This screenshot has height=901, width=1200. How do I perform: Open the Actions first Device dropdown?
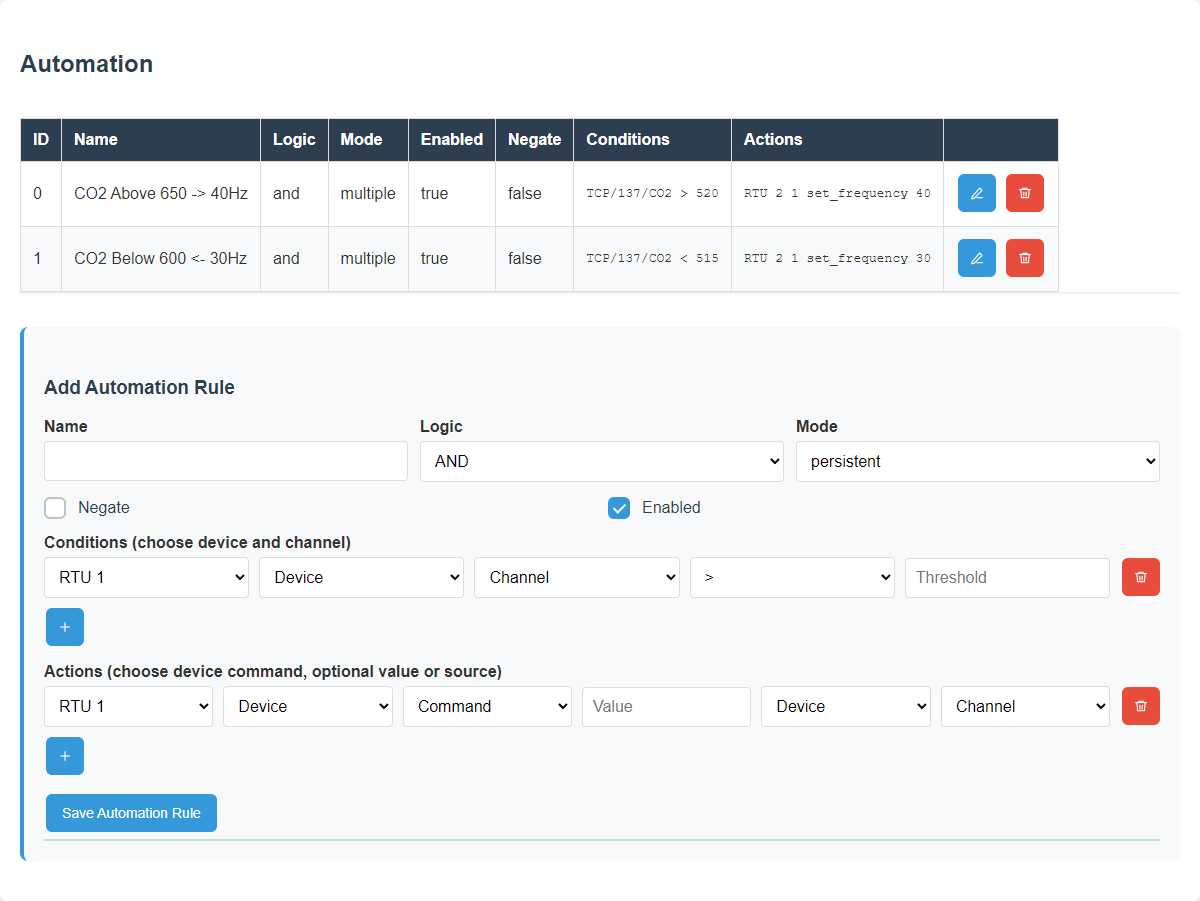(308, 706)
